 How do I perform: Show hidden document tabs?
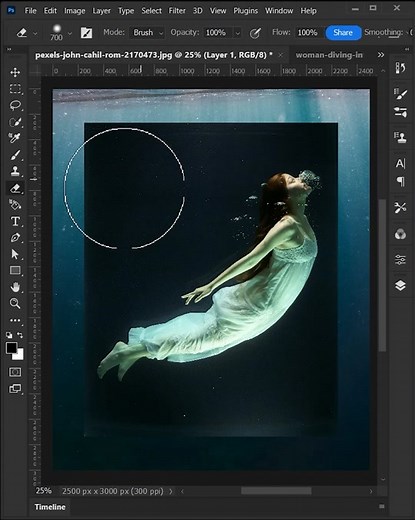(381, 55)
